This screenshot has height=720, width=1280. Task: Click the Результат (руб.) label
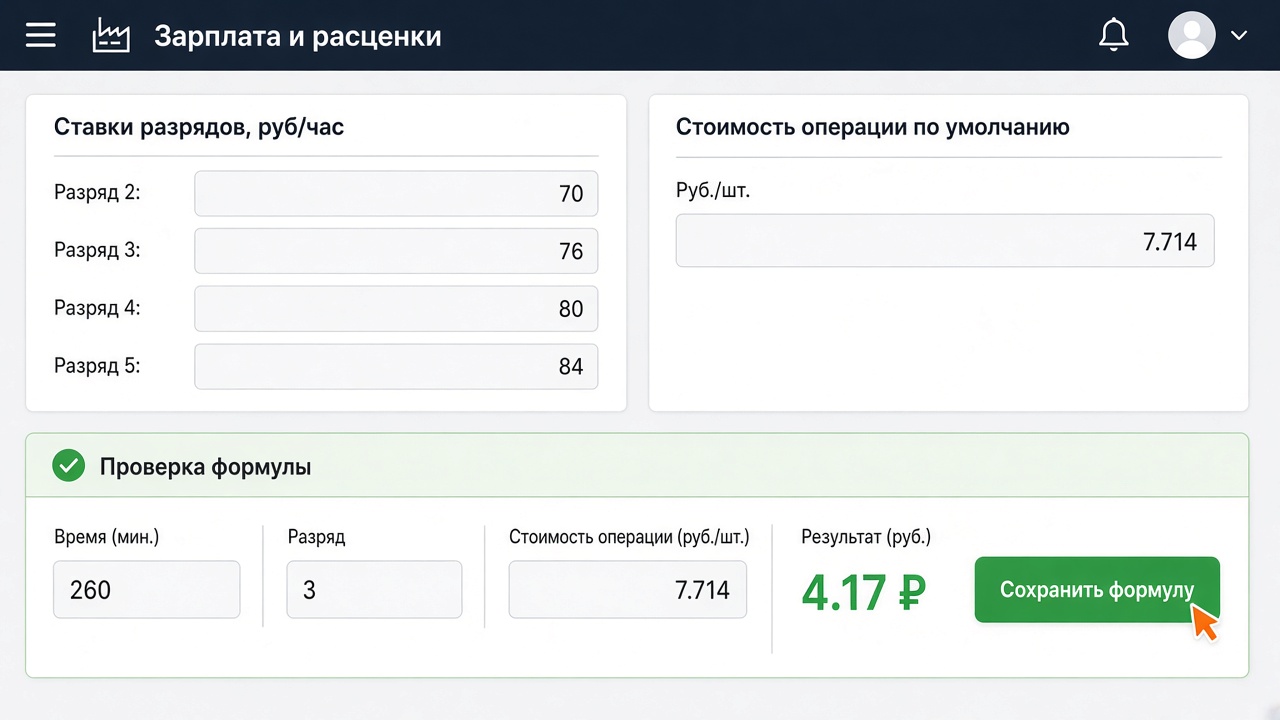(866, 537)
